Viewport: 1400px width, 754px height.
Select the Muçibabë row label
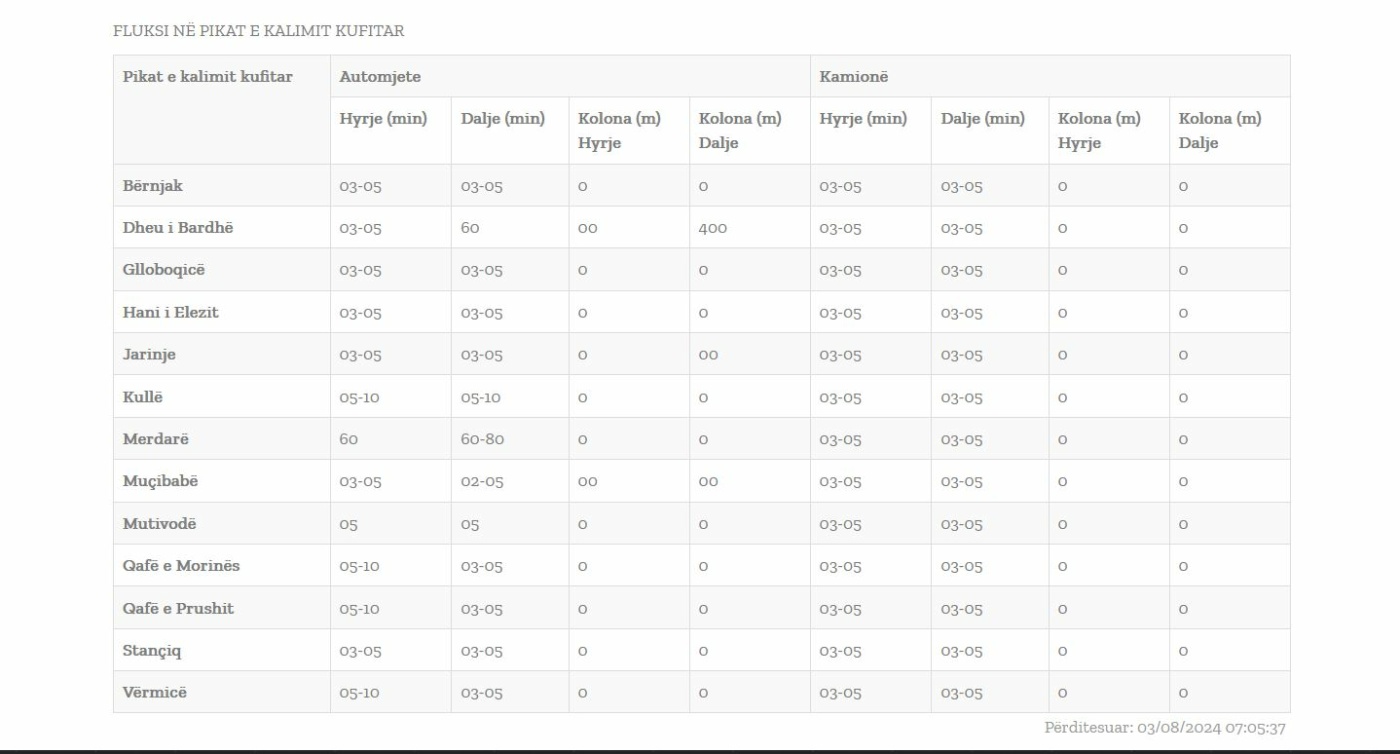coord(160,481)
